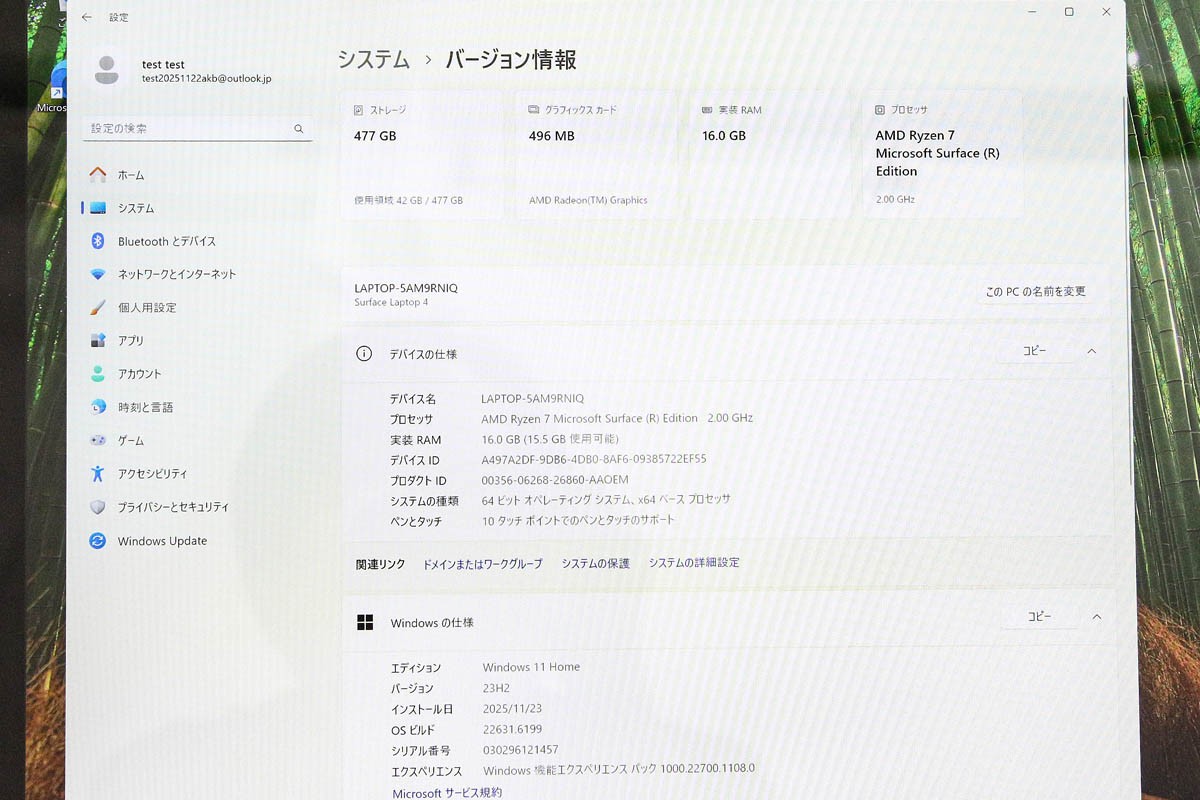Open システムの詳細設定 link
The image size is (1200, 800).
pyautogui.click(x=694, y=563)
